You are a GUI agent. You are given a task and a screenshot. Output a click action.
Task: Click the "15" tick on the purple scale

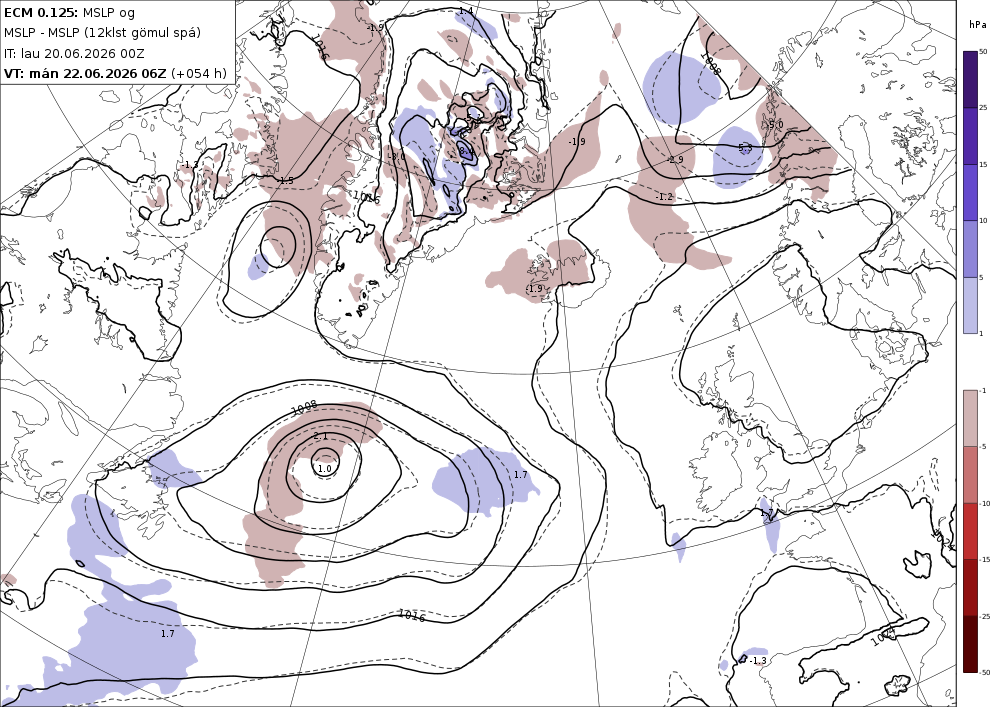tap(983, 164)
